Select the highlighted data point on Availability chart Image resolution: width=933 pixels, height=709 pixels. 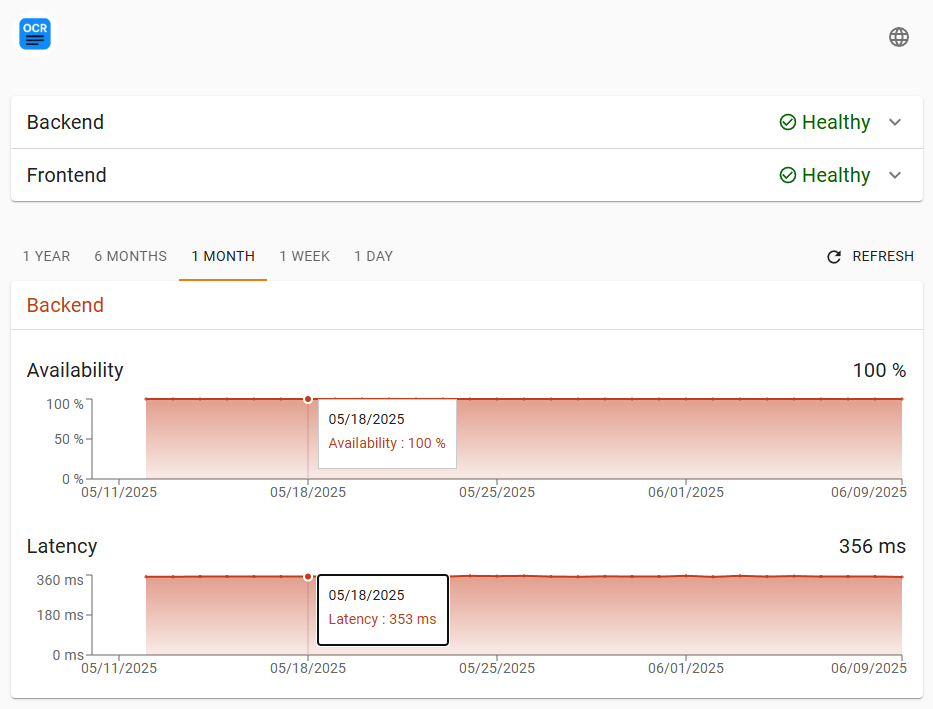tap(308, 399)
